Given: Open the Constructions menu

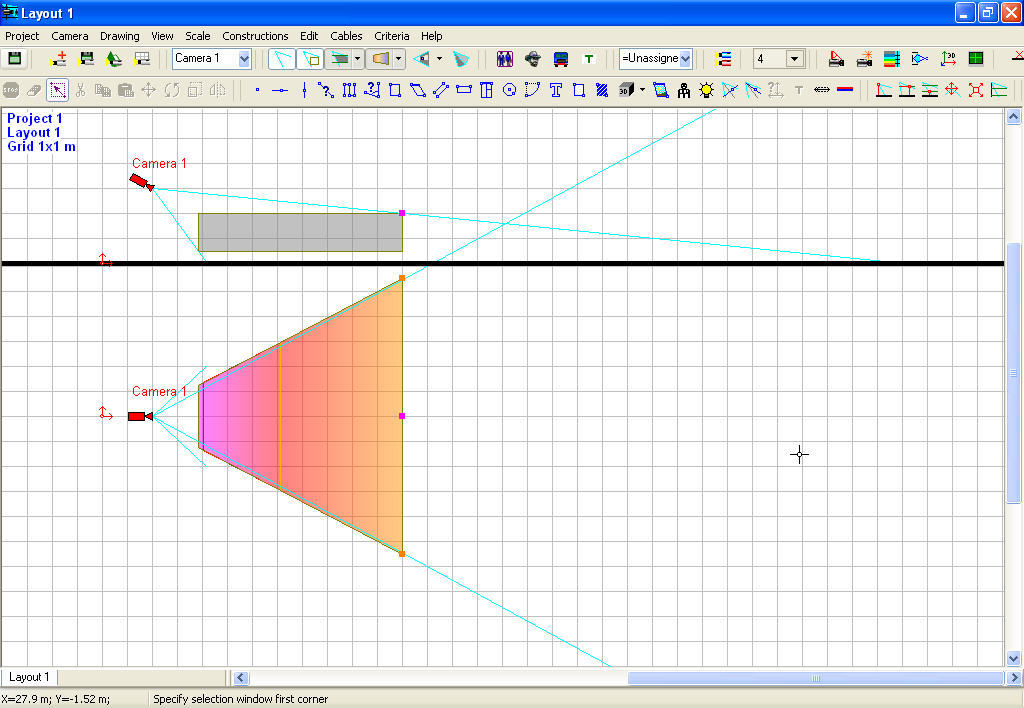Looking at the screenshot, I should pyautogui.click(x=255, y=36).
